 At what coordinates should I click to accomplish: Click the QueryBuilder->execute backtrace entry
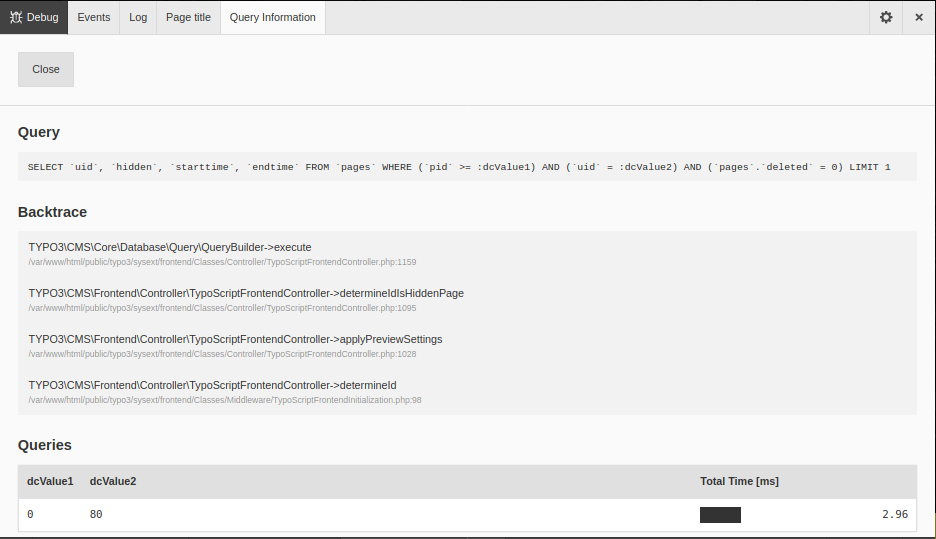tap(170, 247)
